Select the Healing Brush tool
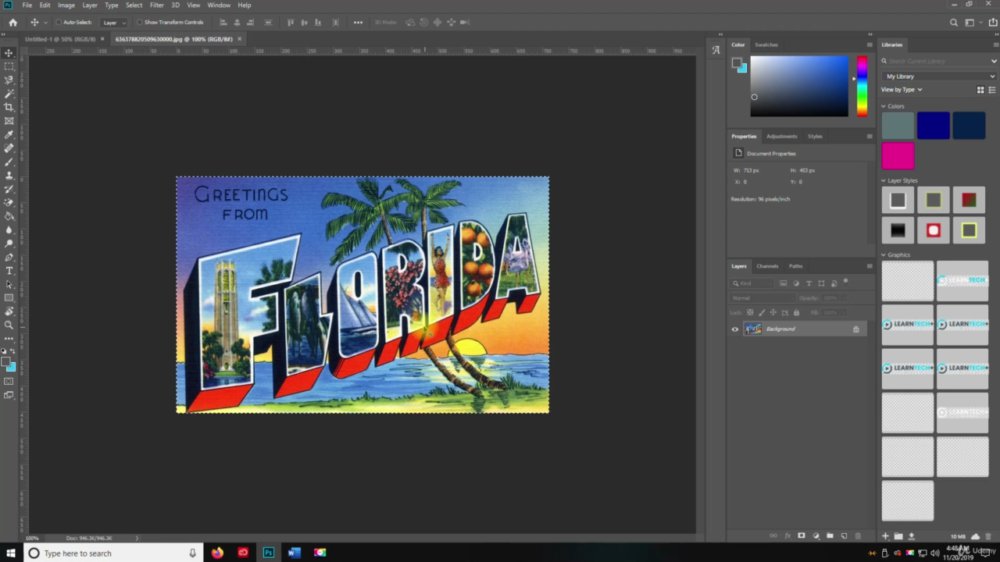 9,148
